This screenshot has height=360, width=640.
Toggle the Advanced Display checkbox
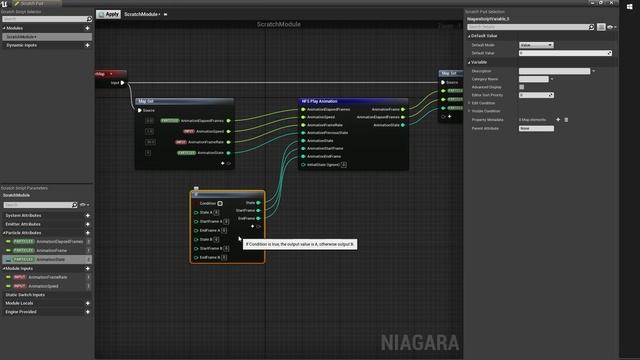pyautogui.click(x=522, y=87)
